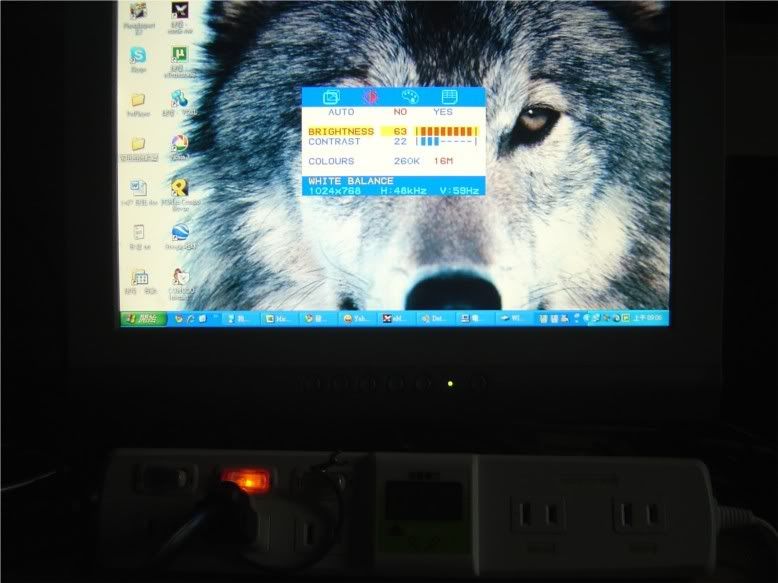
Task: Choose the NO option for AUTO
Action: click(400, 112)
